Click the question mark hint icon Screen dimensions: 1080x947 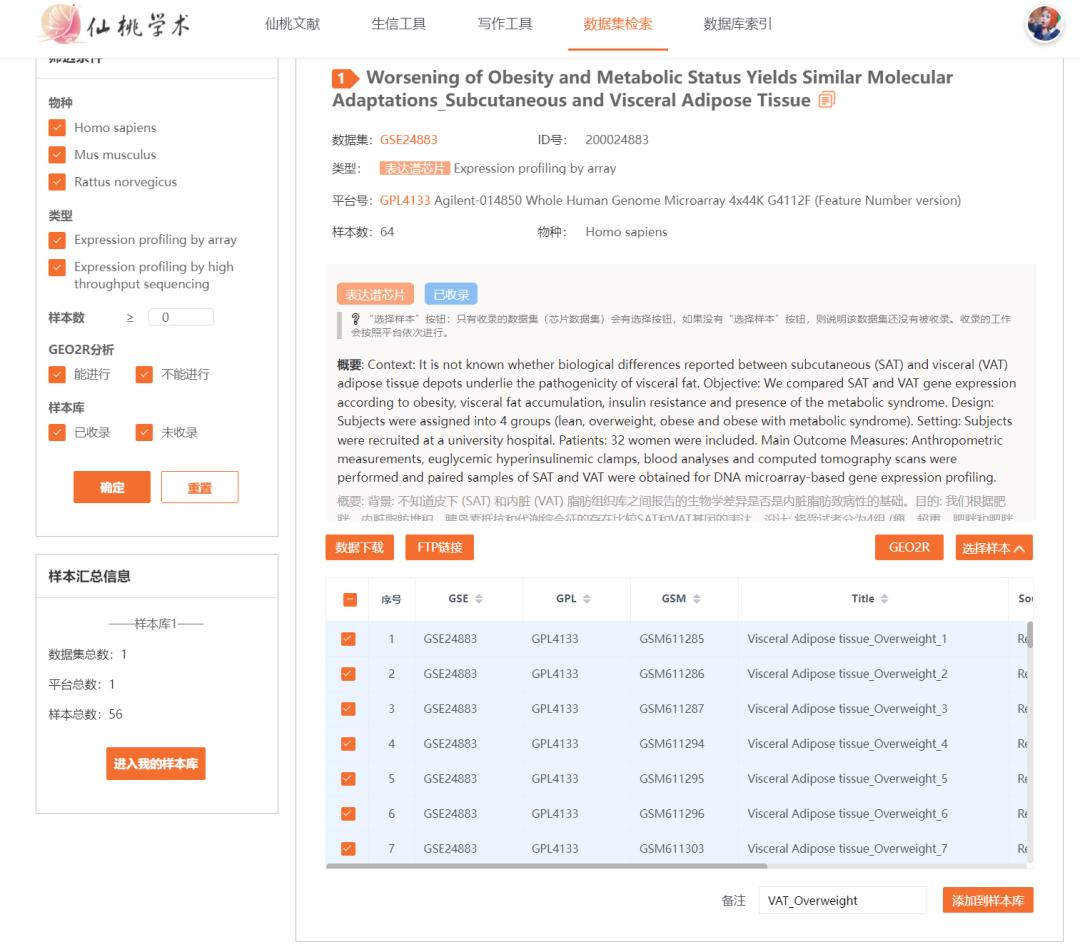(x=355, y=319)
